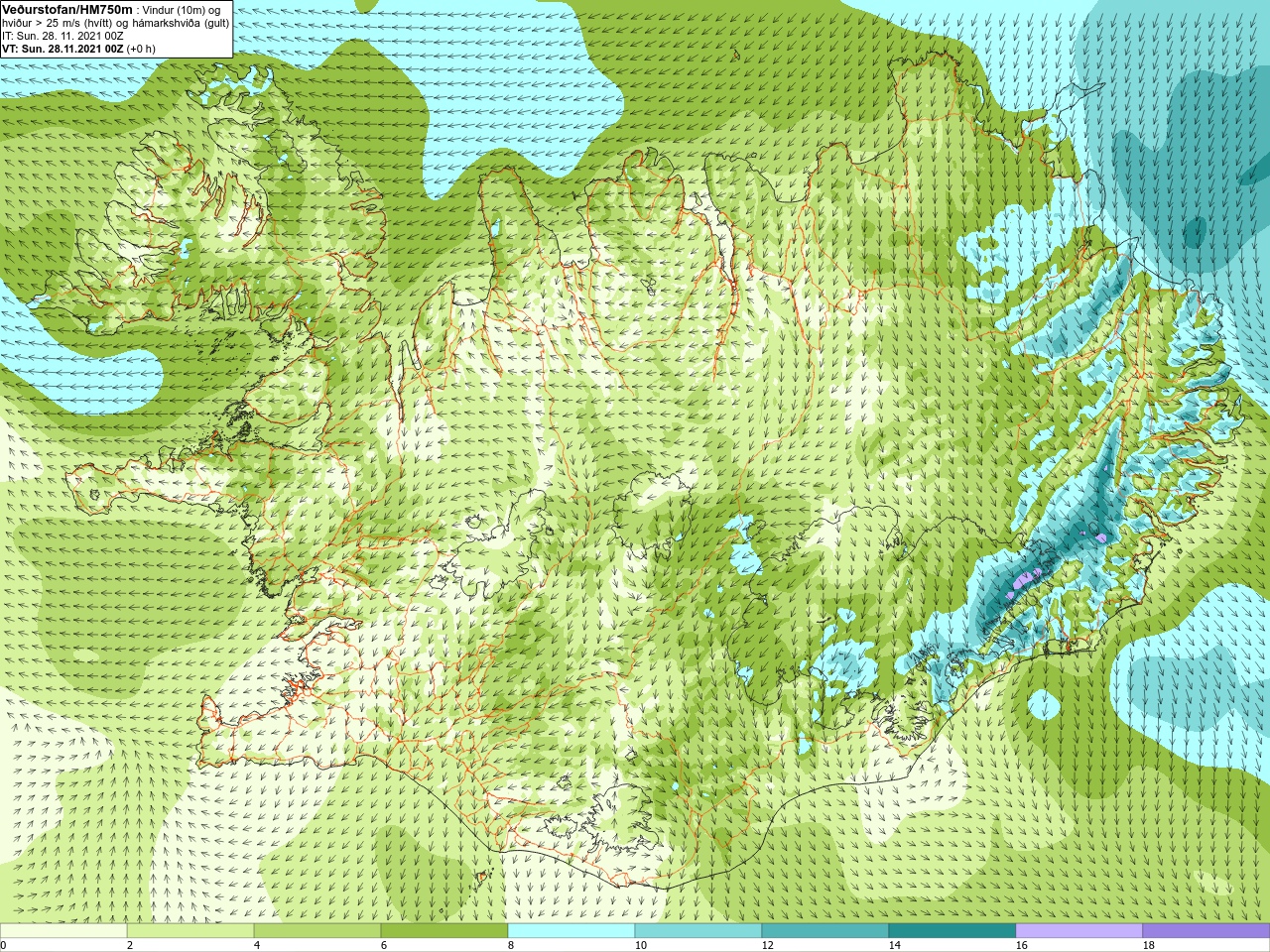The width and height of the screenshot is (1270, 952).
Task: Click the legend scale number 10
Action: (x=640, y=945)
